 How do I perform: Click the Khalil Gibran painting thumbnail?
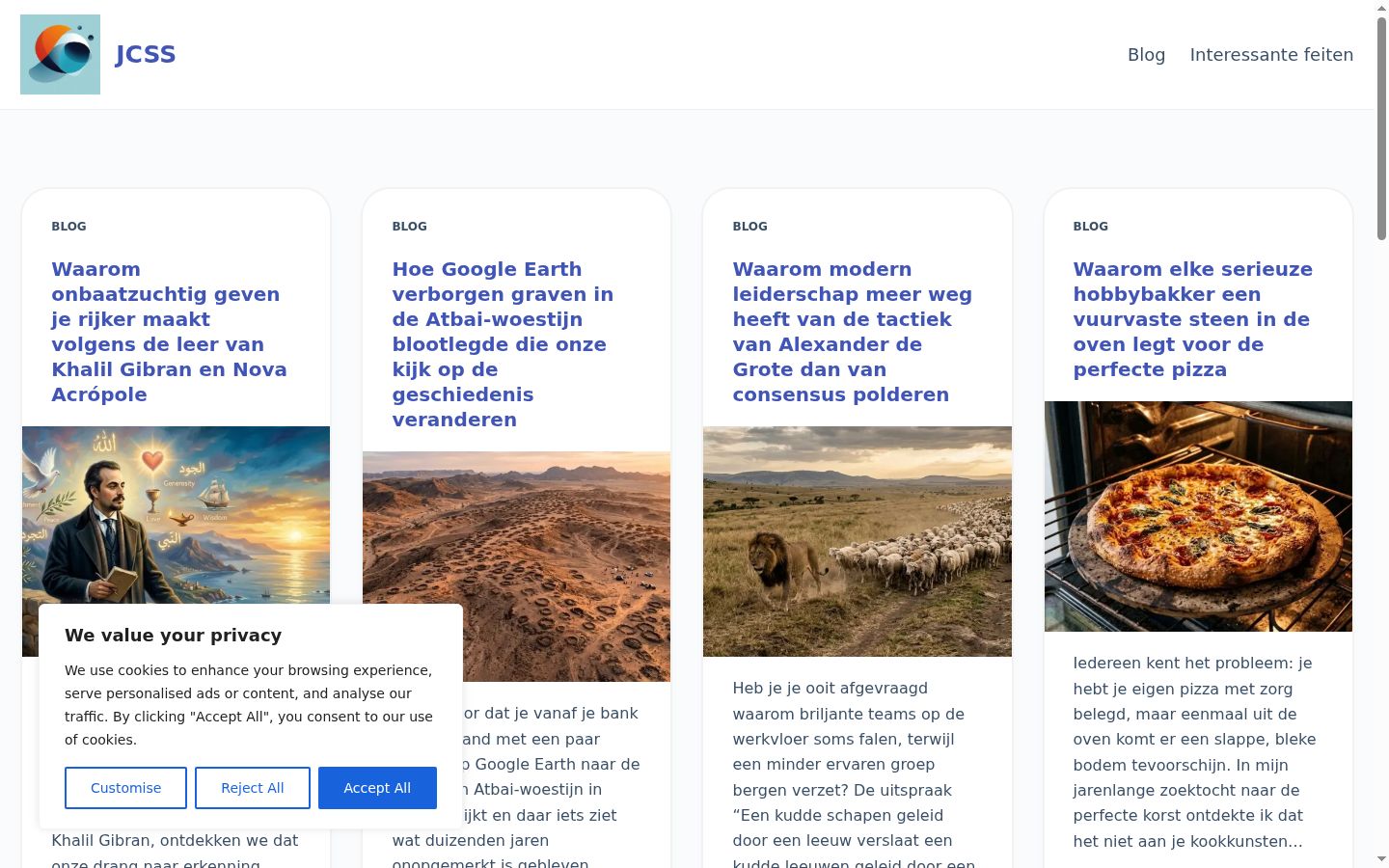(176, 516)
